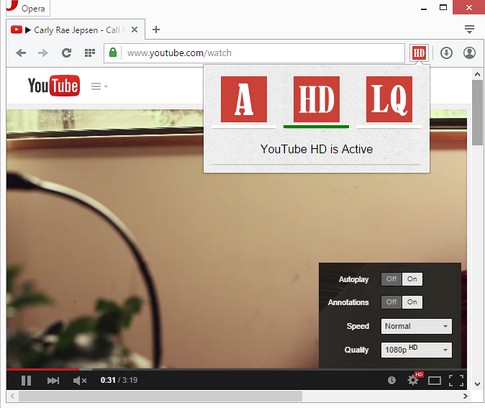Open the user account icon
The height and width of the screenshot is (408, 485).
[469, 53]
